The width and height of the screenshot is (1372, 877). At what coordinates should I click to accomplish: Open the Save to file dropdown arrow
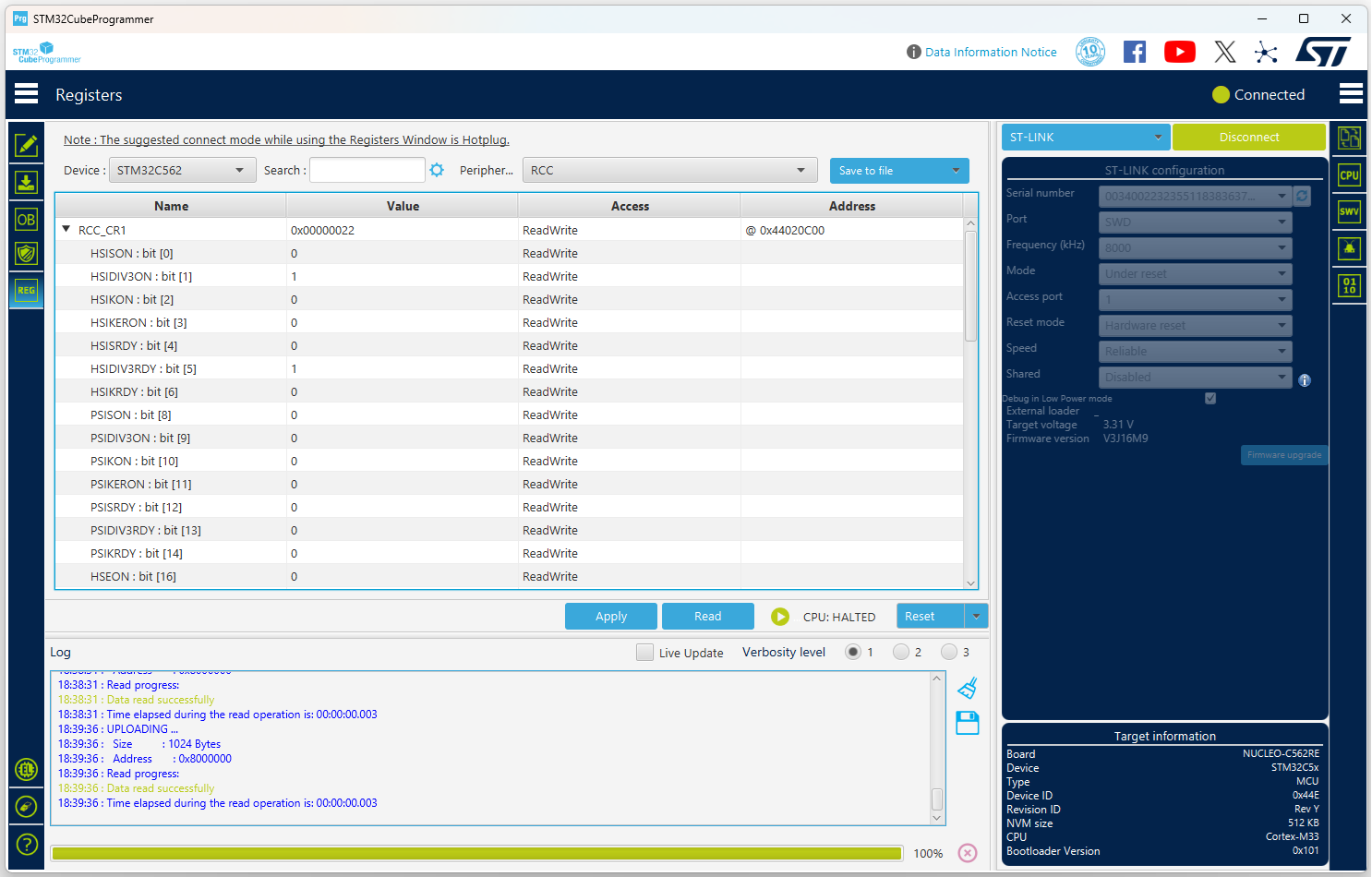click(x=957, y=170)
